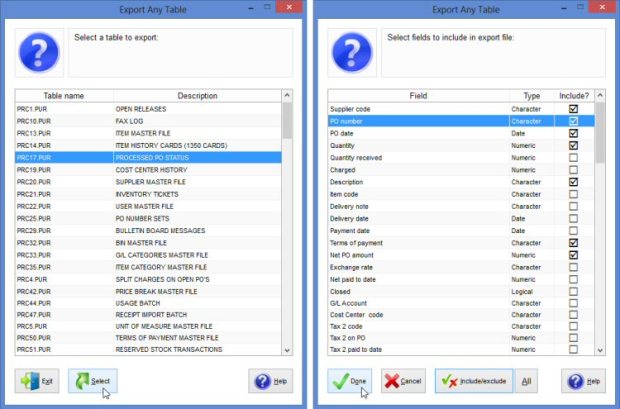This screenshot has width=620, height=409.
Task: Select PRC22.PUR USER MASTER FILE row
Action: click(x=148, y=206)
